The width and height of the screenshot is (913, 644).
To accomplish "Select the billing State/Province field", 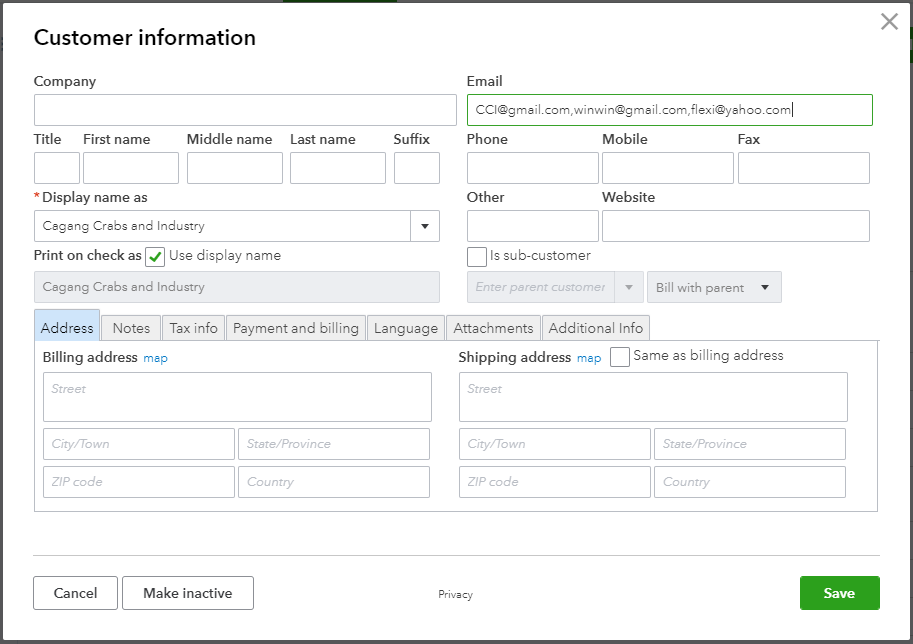I will point(334,444).
